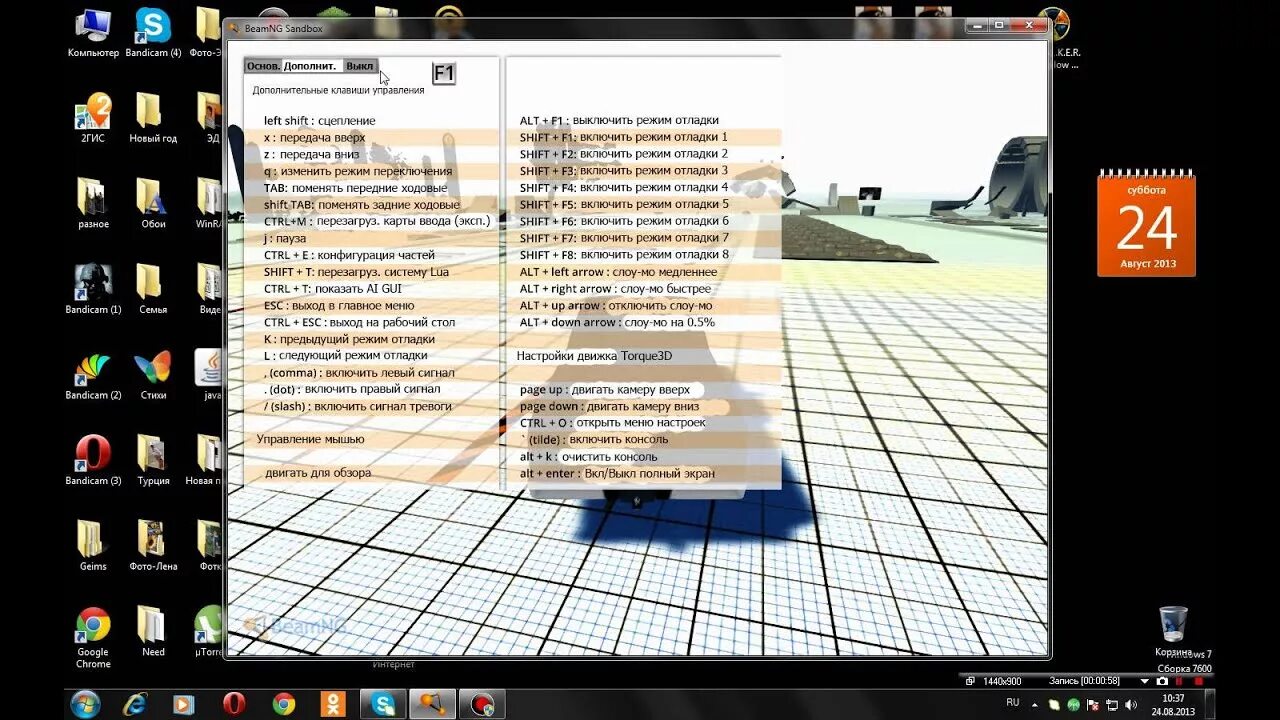Image resolution: width=1280 pixels, height=720 pixels.
Task: Launch Opera from the taskbar
Action: pos(234,704)
